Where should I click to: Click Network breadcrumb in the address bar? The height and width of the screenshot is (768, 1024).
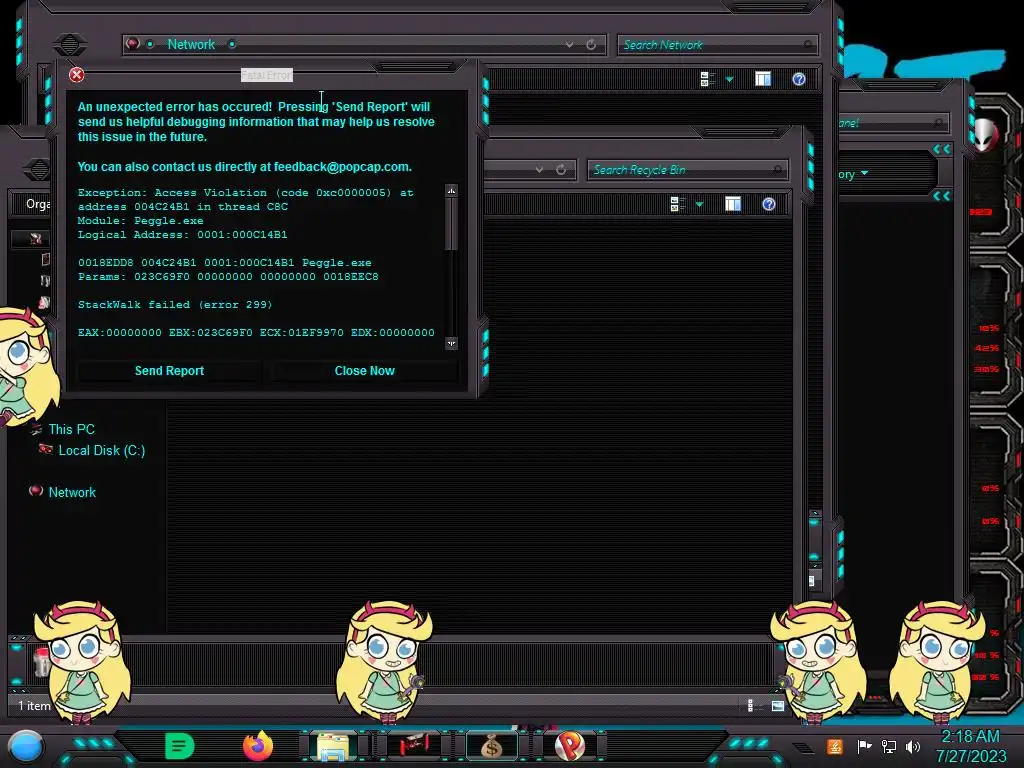(191, 44)
